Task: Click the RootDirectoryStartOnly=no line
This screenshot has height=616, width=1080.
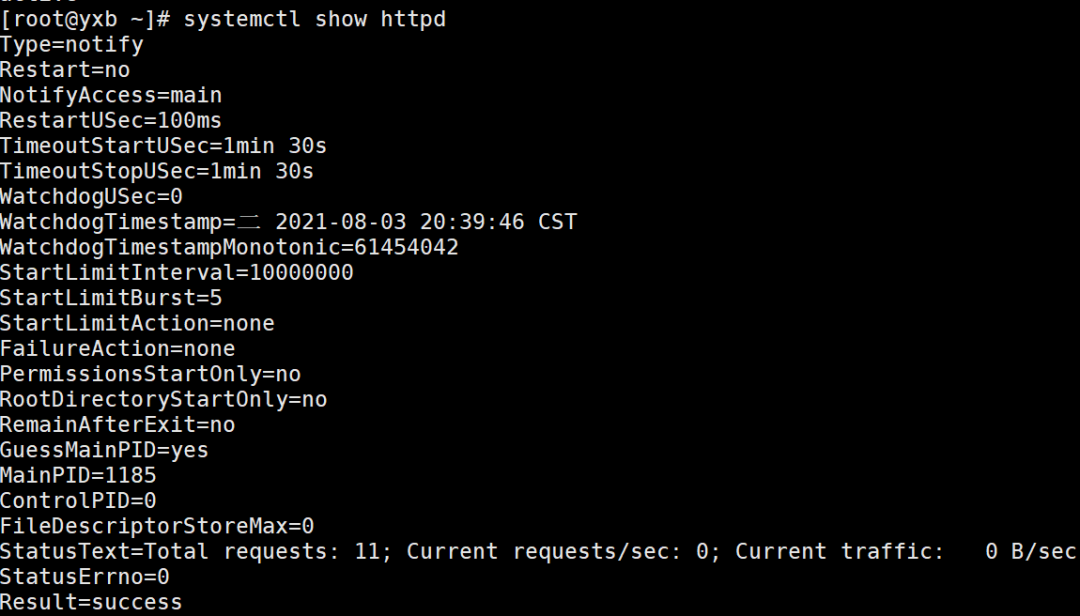Action: (163, 400)
